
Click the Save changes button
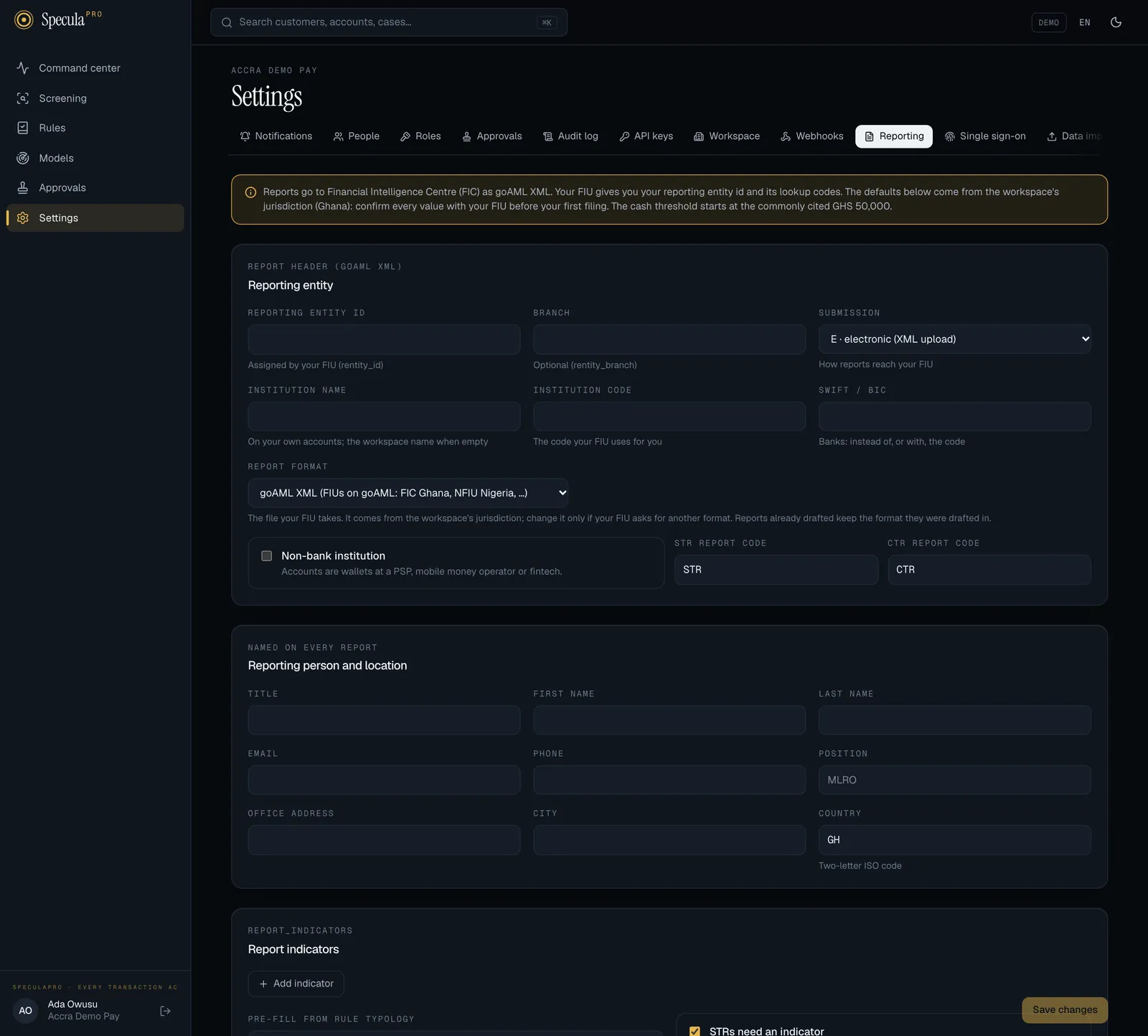1065,1010
